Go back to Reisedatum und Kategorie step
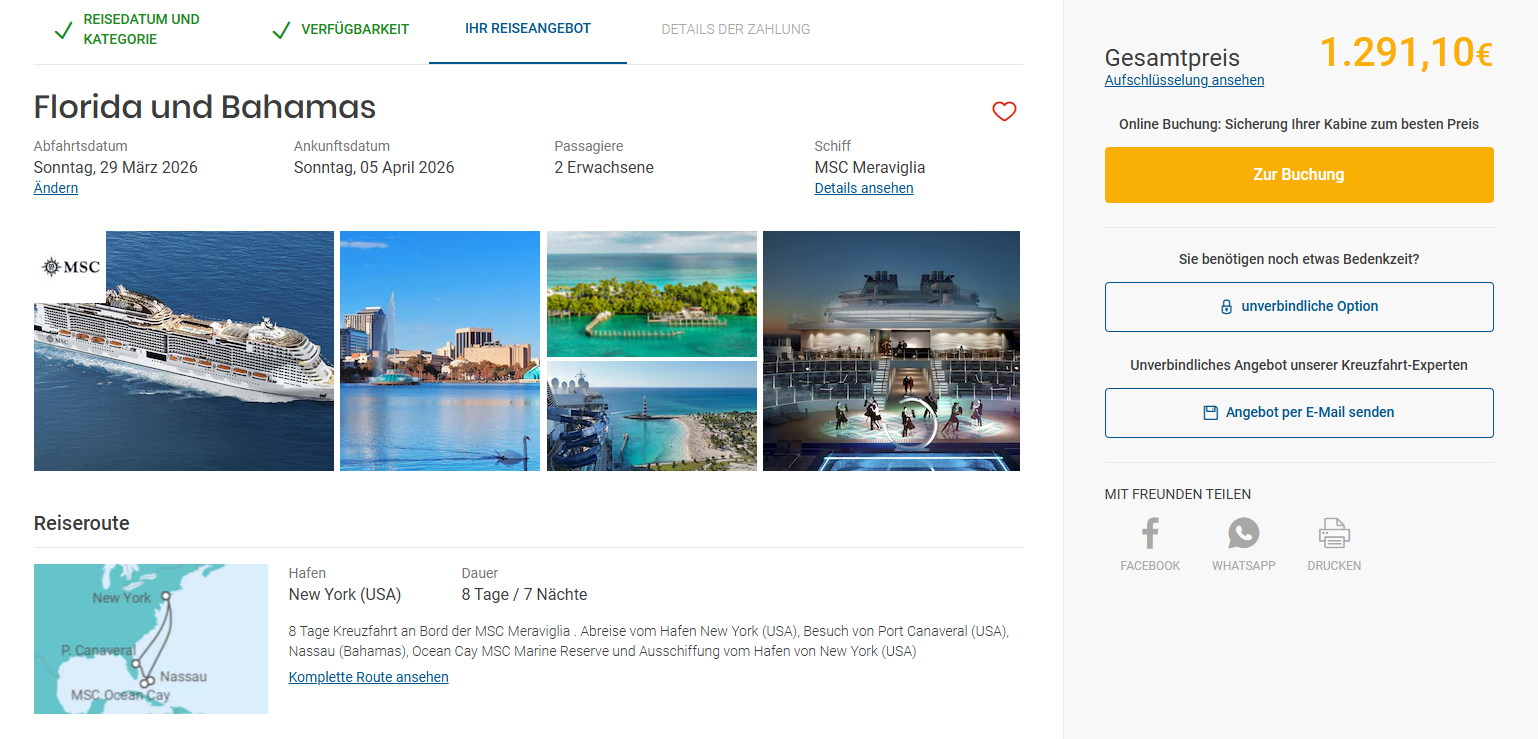 coord(141,29)
